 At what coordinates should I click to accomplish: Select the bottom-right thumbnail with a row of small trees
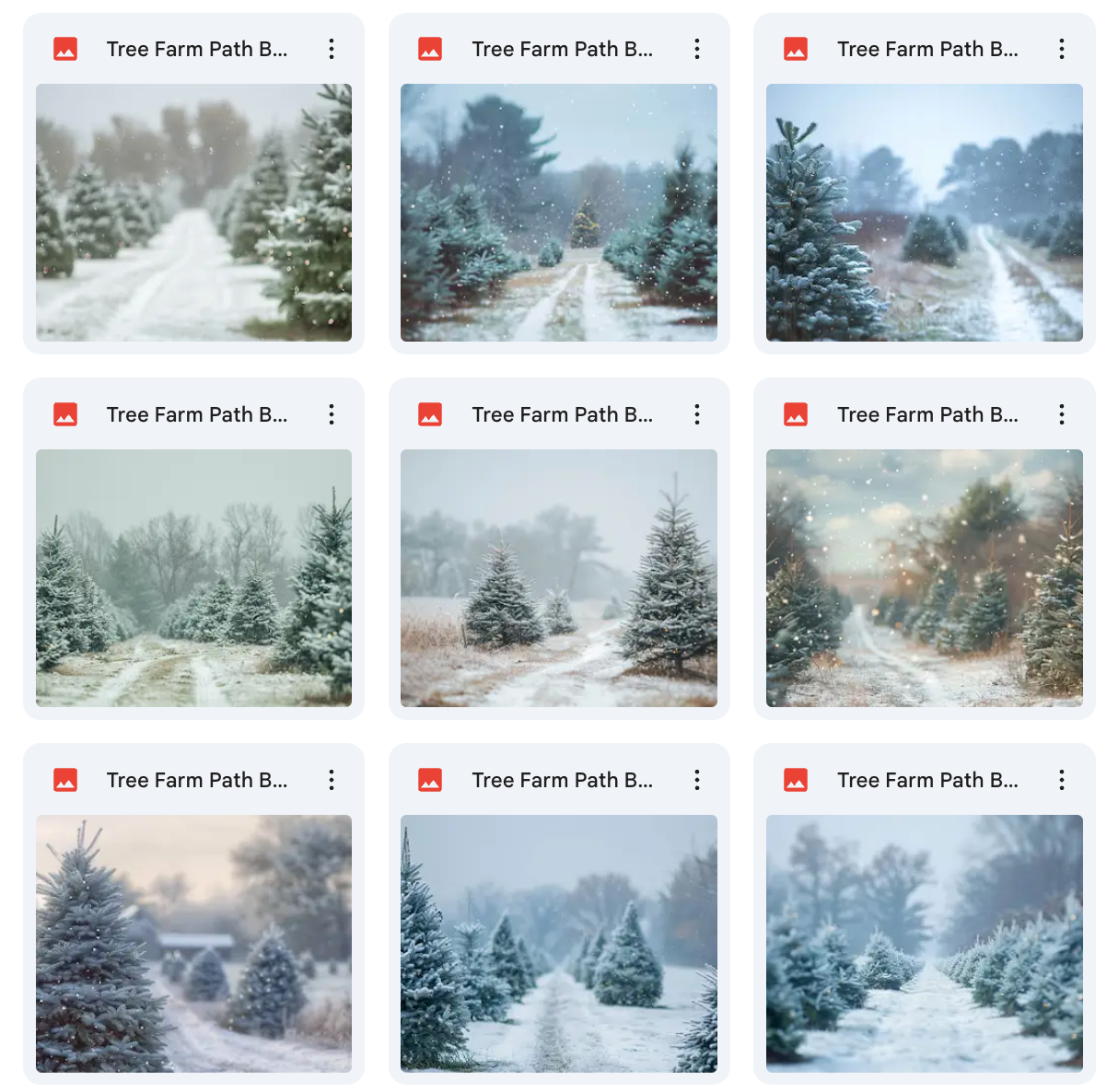pos(925,944)
